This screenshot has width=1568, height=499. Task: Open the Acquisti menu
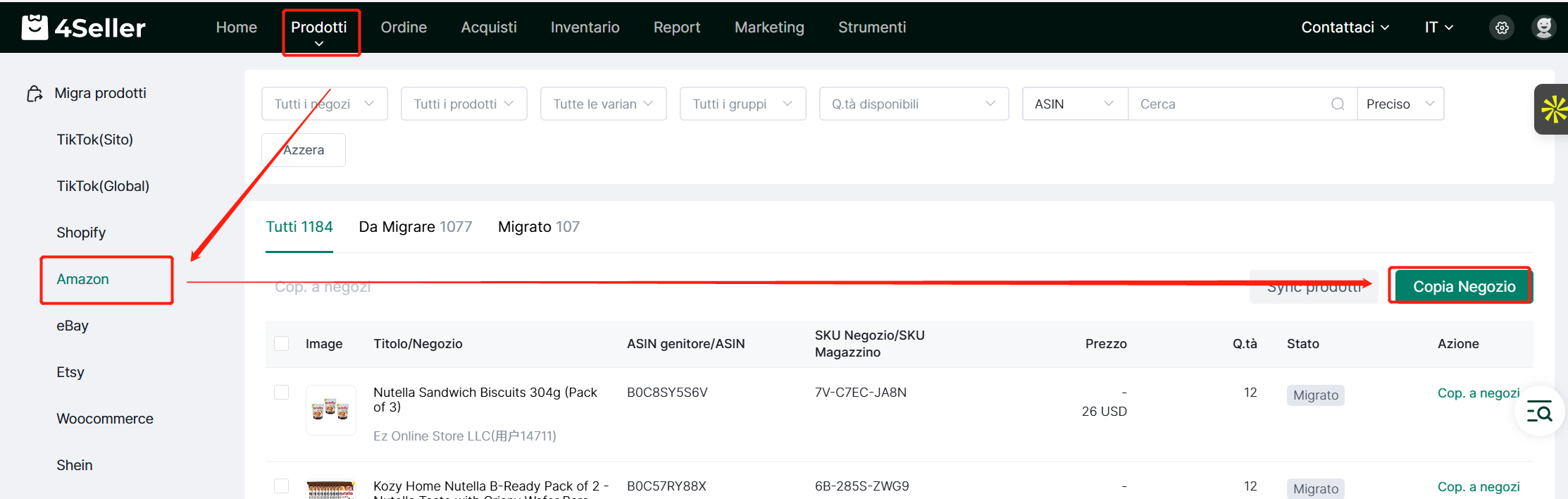click(489, 27)
